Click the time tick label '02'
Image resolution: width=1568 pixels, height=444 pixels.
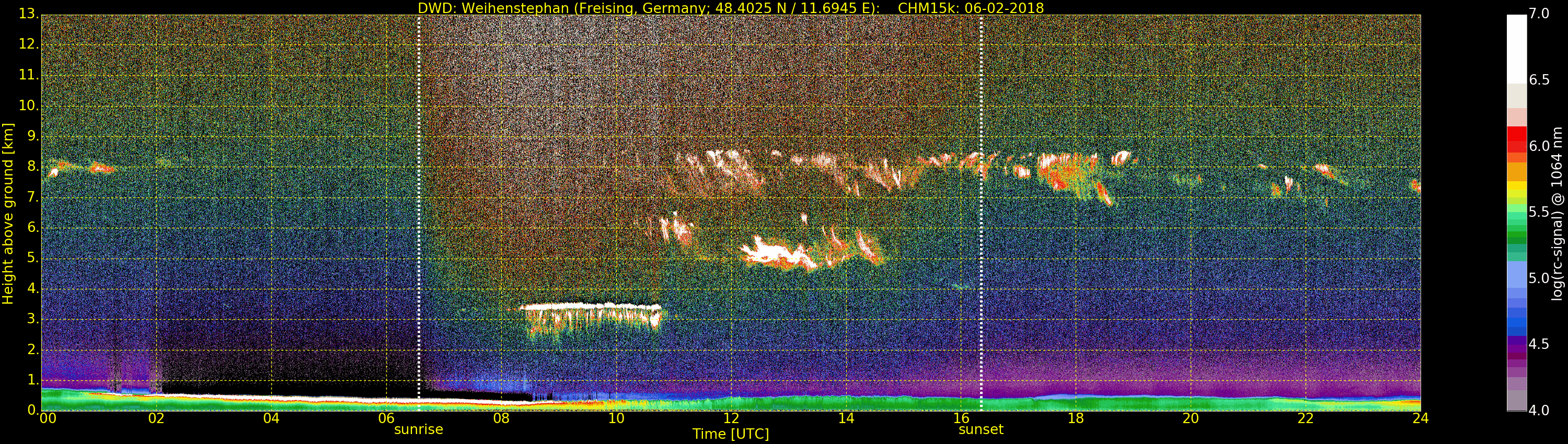[156, 418]
